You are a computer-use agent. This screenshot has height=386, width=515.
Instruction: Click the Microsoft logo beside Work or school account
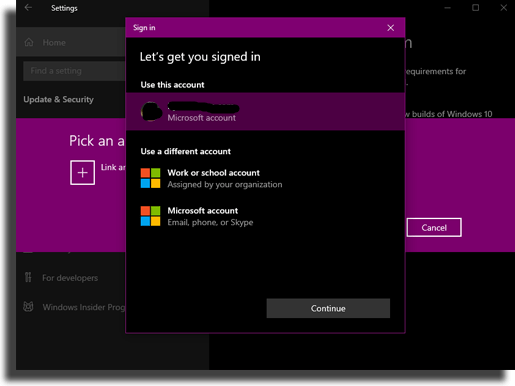pyautogui.click(x=150, y=178)
